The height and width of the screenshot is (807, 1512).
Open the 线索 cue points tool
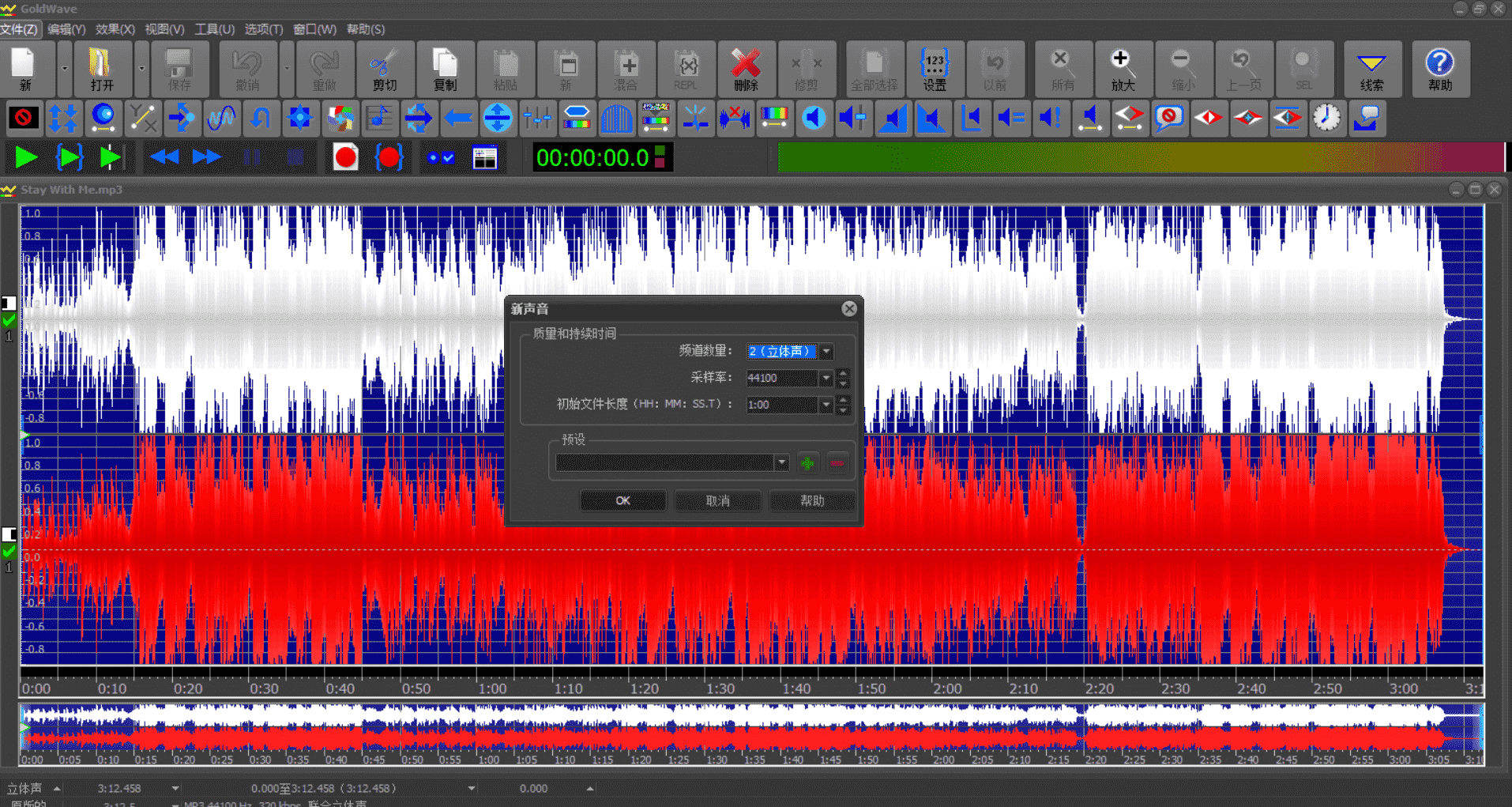[x=1371, y=69]
